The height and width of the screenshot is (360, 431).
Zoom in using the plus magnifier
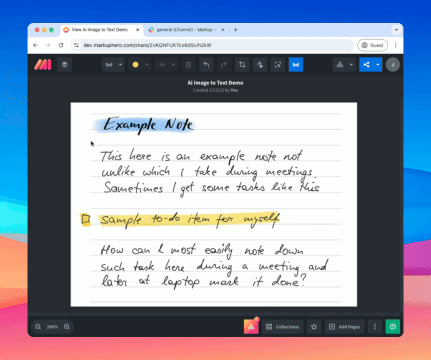click(x=67, y=327)
